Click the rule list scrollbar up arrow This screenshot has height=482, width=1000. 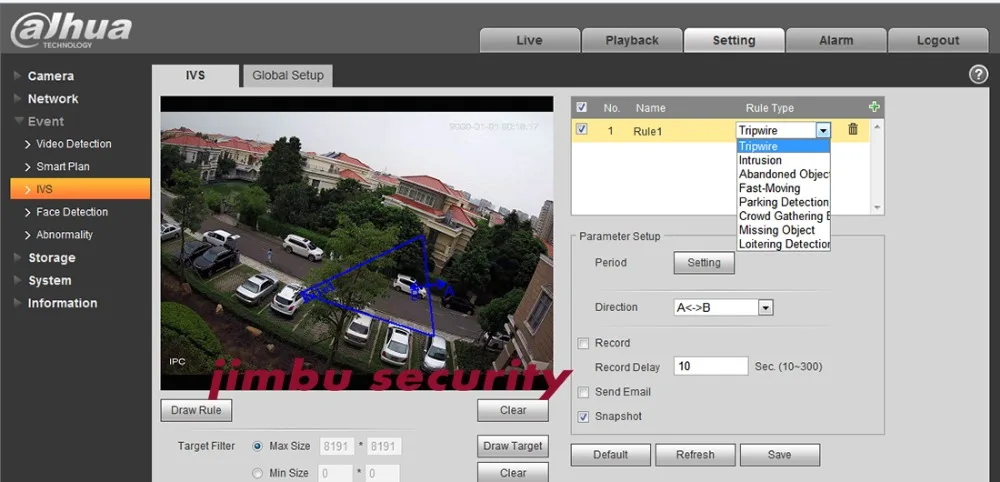coord(878,127)
